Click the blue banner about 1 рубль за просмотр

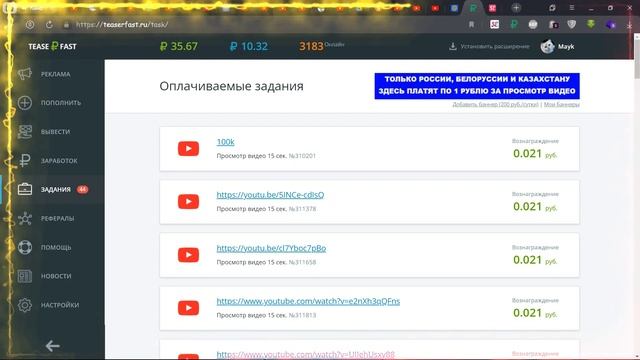click(x=477, y=86)
